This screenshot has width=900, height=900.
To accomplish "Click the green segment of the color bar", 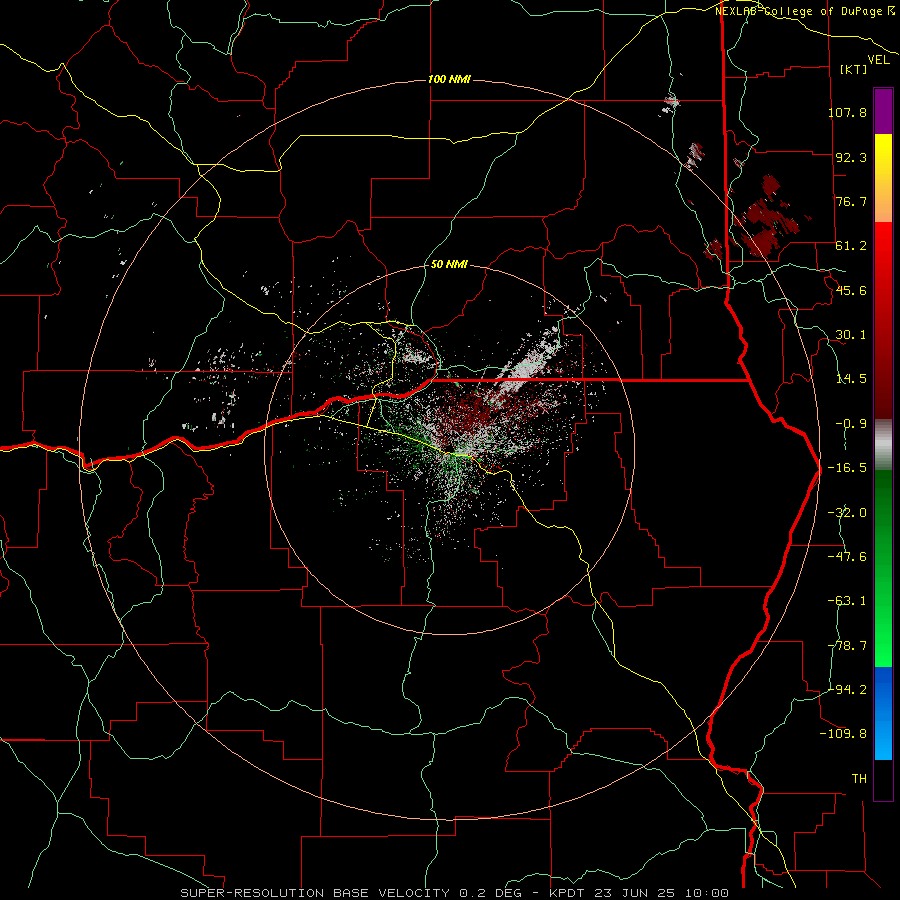I will coord(883,568).
